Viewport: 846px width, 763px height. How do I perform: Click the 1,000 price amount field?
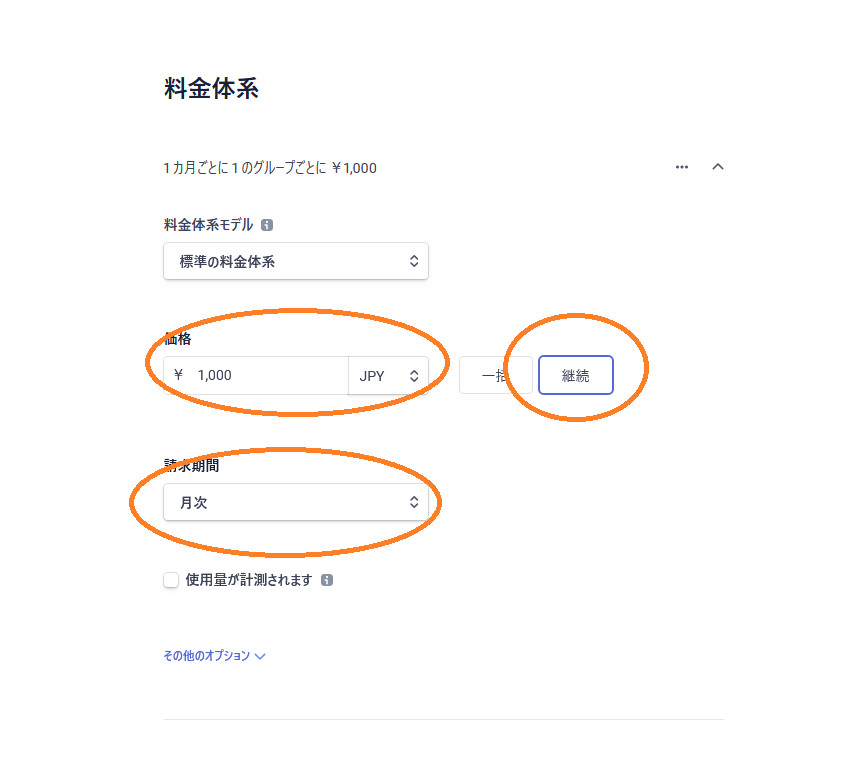tap(256, 376)
